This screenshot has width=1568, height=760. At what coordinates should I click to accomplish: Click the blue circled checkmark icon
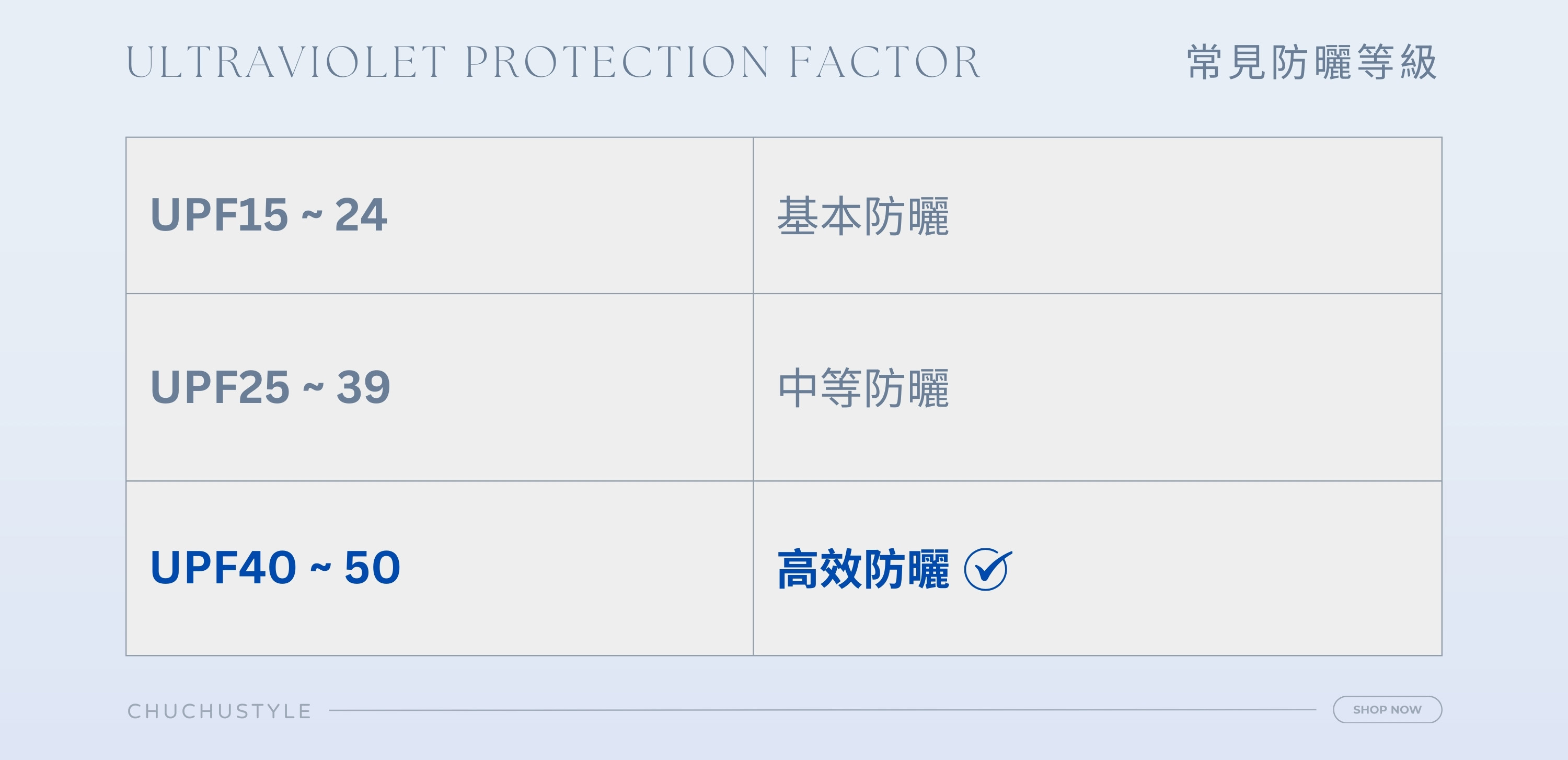click(x=987, y=569)
